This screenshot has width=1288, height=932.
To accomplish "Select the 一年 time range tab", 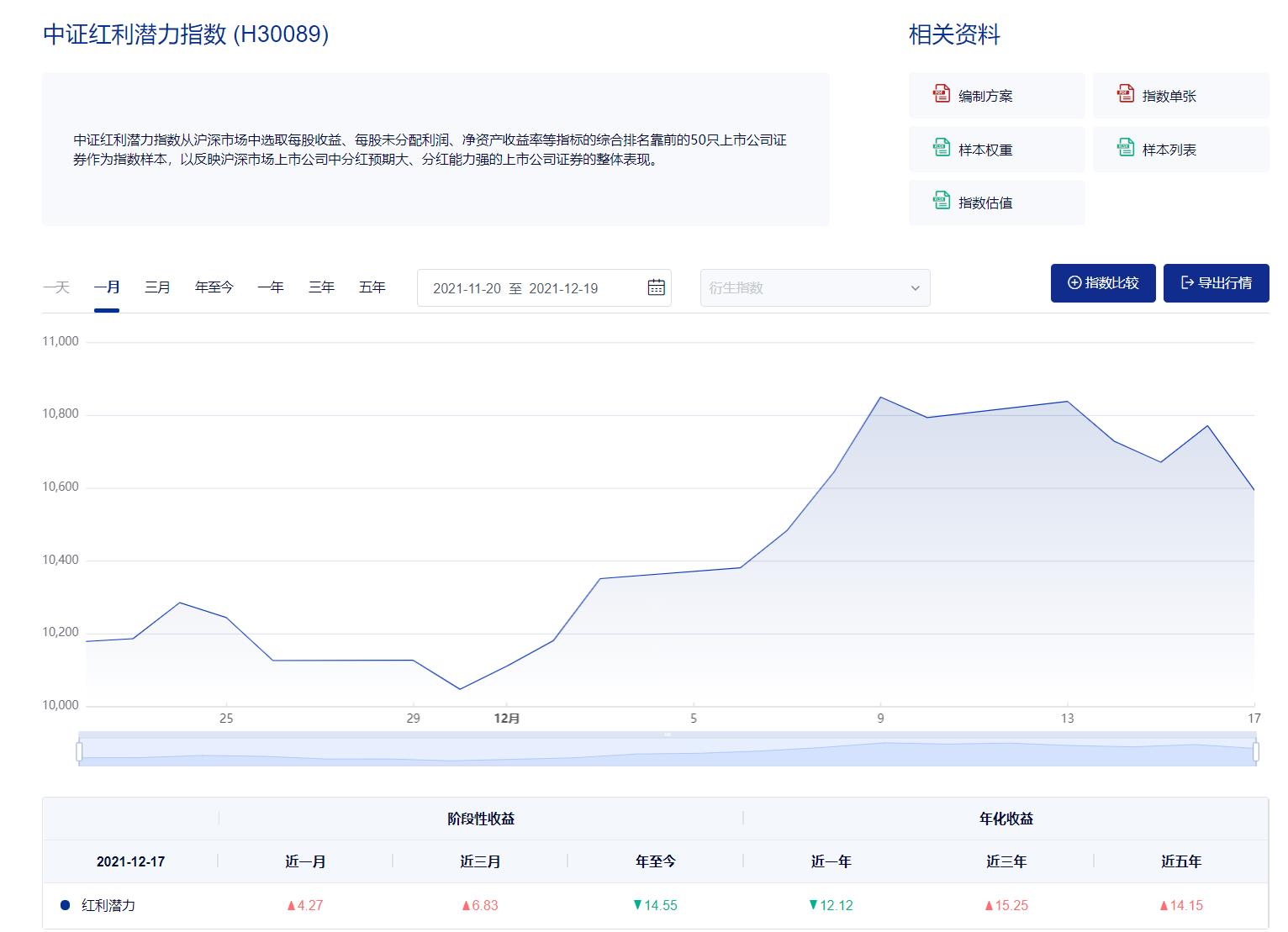I will point(270,287).
